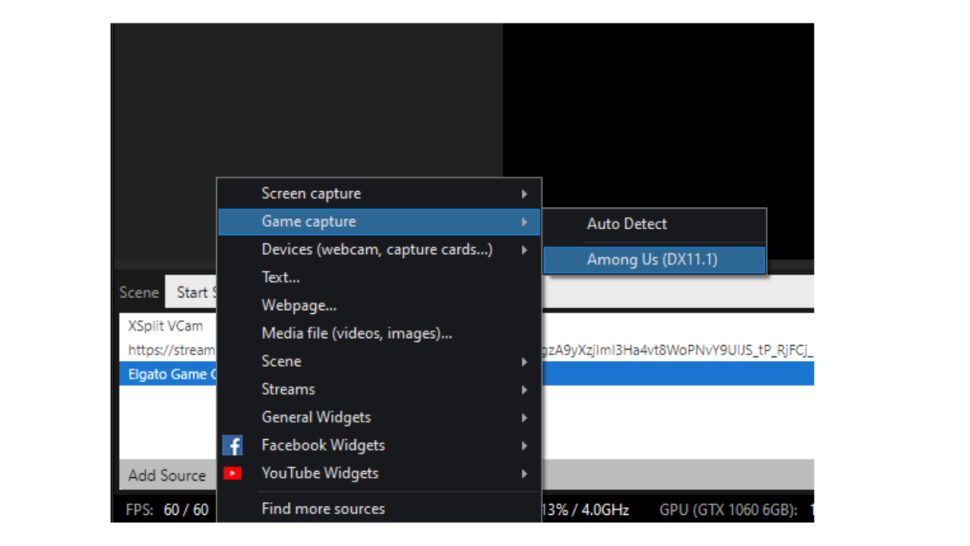Click the FPS 60 / 60 readout
Image resolution: width=970 pixels, height=546 pixels.
167,510
